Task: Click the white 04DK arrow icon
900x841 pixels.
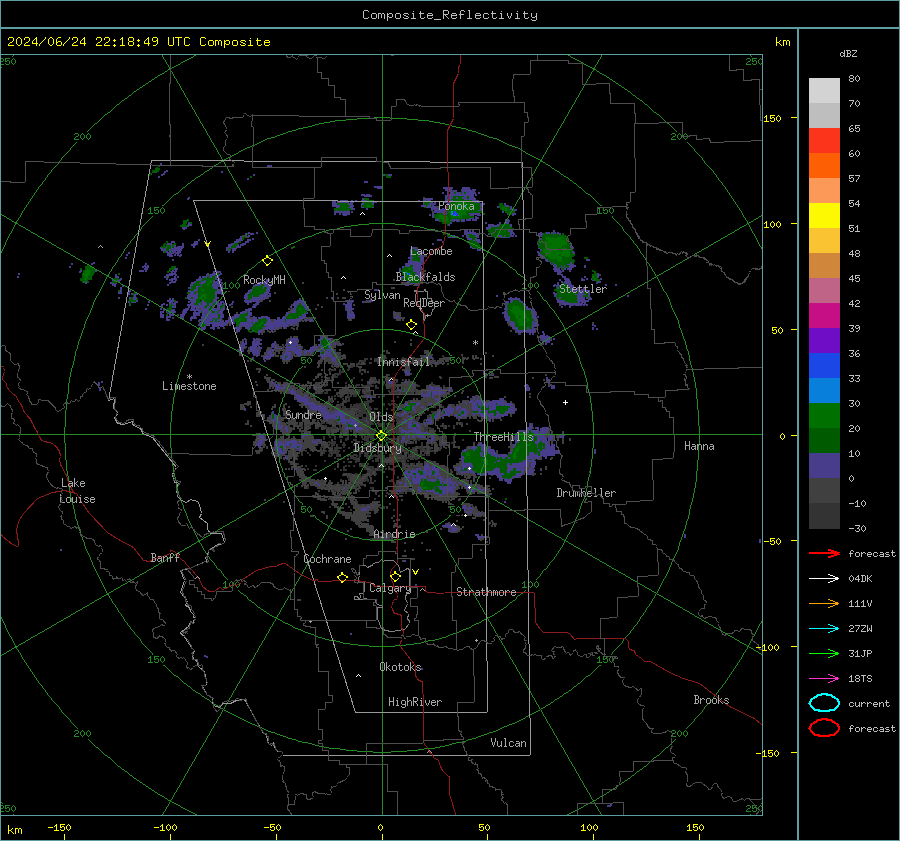Action: coord(824,578)
